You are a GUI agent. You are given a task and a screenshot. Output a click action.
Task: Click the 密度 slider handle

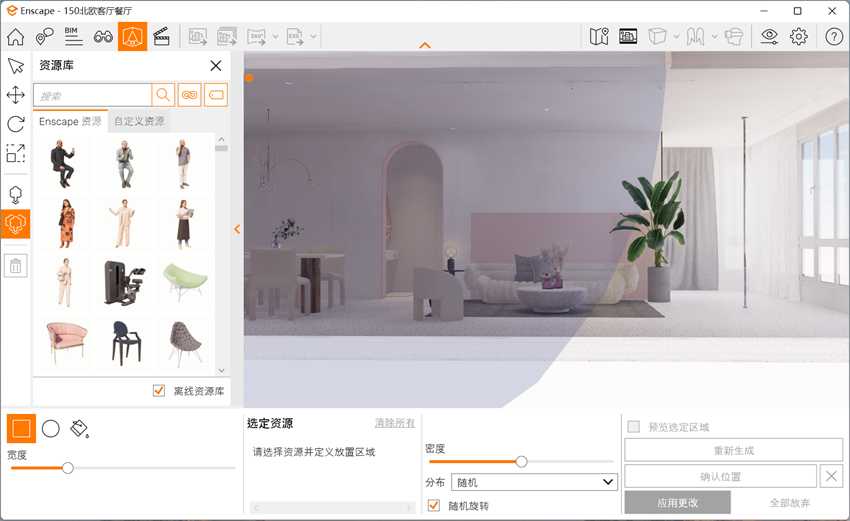pos(521,461)
